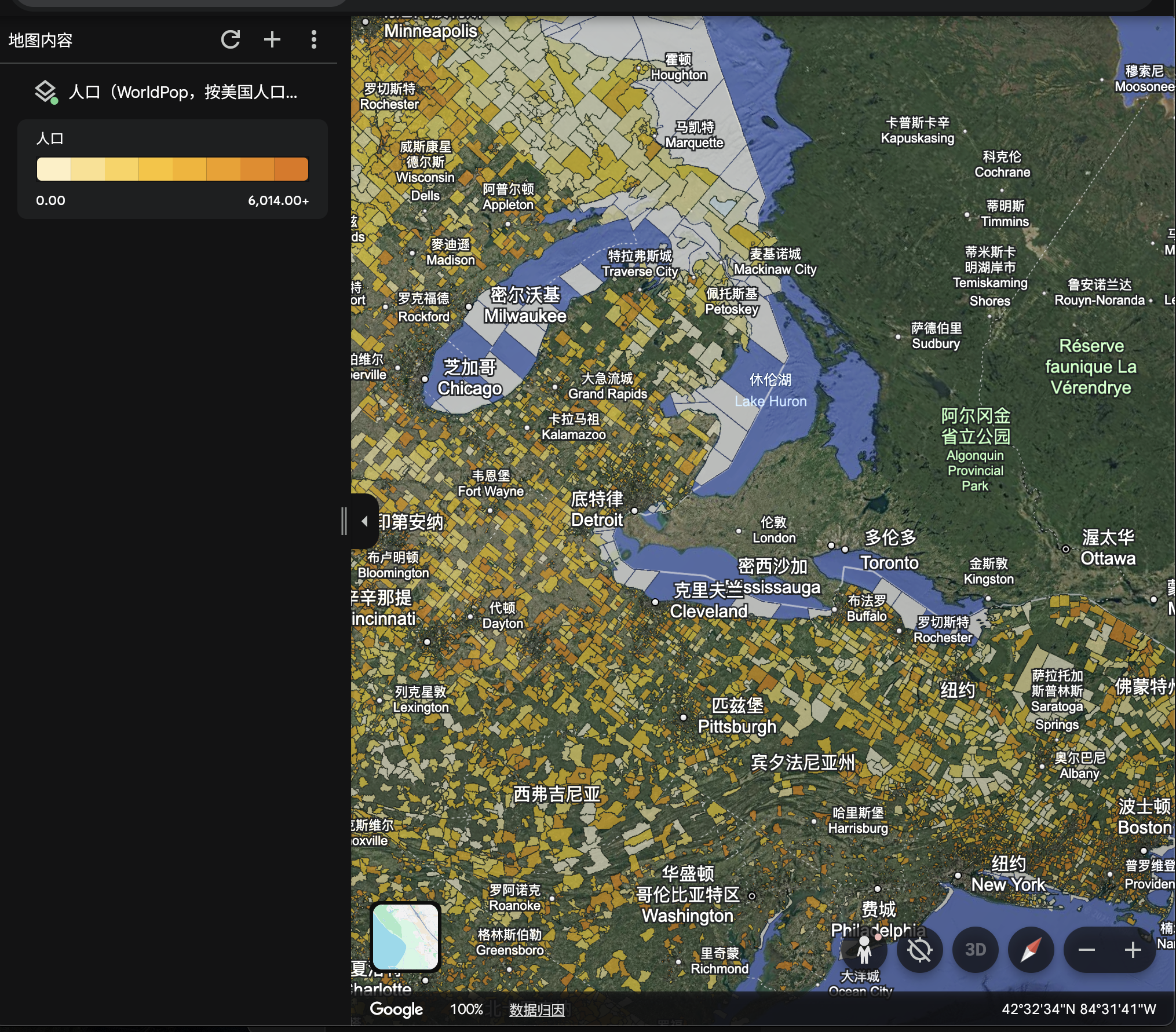Viewport: 1176px width, 1032px height.
Task: Click the layers icon beside the WorldPop layer
Action: coord(45,92)
